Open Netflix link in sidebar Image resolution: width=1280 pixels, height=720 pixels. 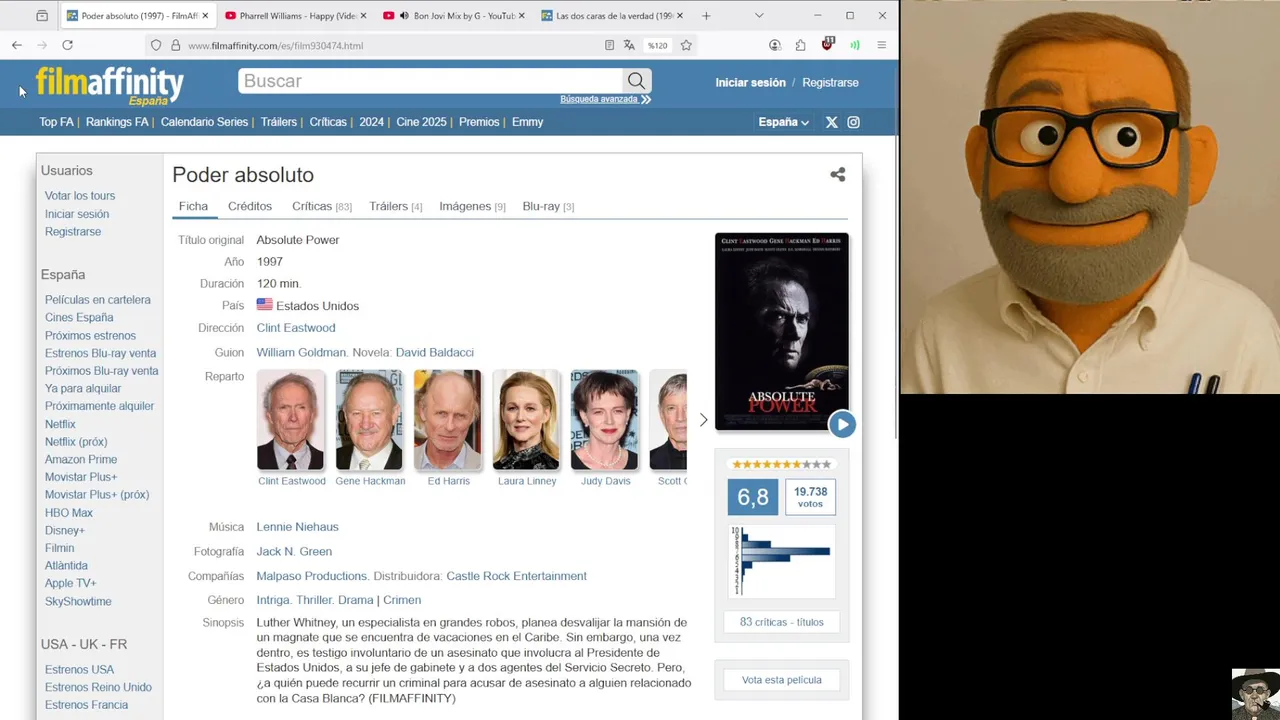[x=60, y=424]
